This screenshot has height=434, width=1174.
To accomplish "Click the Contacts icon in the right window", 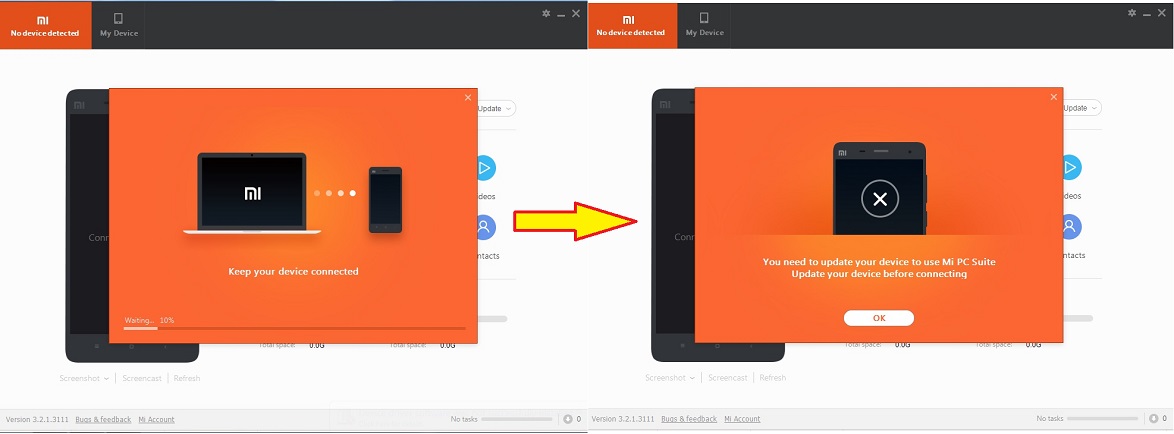I will (x=1070, y=227).
